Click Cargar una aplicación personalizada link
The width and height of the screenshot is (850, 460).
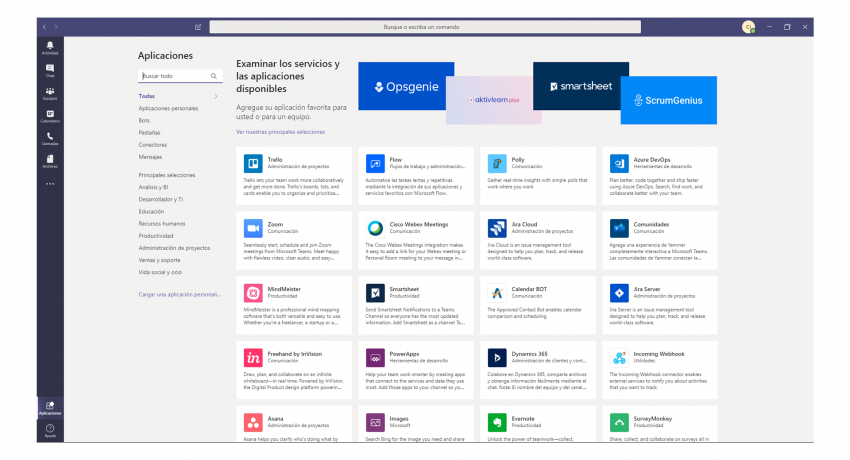[180, 295]
